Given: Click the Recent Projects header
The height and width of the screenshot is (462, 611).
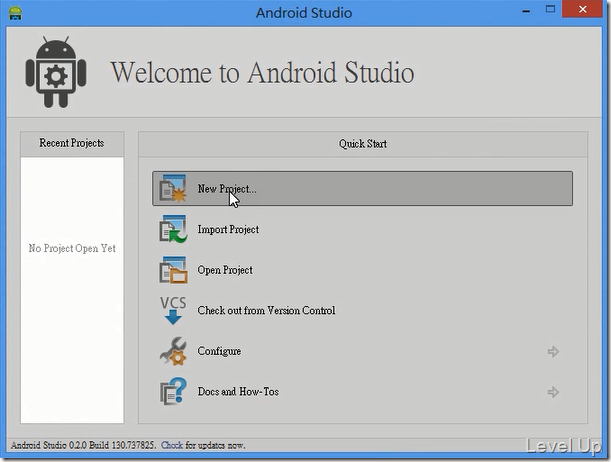Looking at the screenshot, I should [x=72, y=143].
